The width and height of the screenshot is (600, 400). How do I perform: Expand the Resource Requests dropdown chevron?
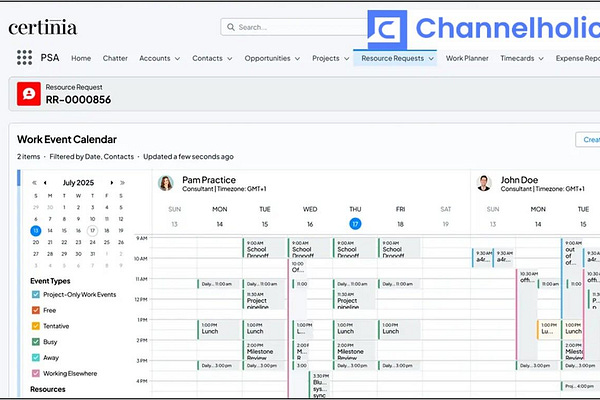pos(431,59)
